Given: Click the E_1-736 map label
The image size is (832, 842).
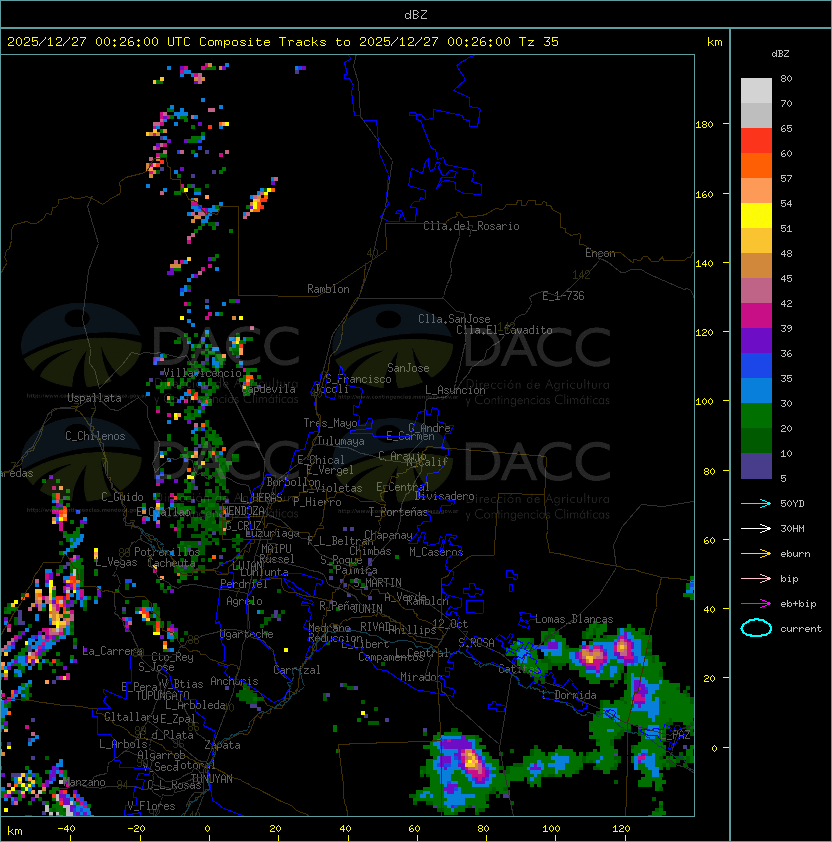Looking at the screenshot, I should [563, 296].
